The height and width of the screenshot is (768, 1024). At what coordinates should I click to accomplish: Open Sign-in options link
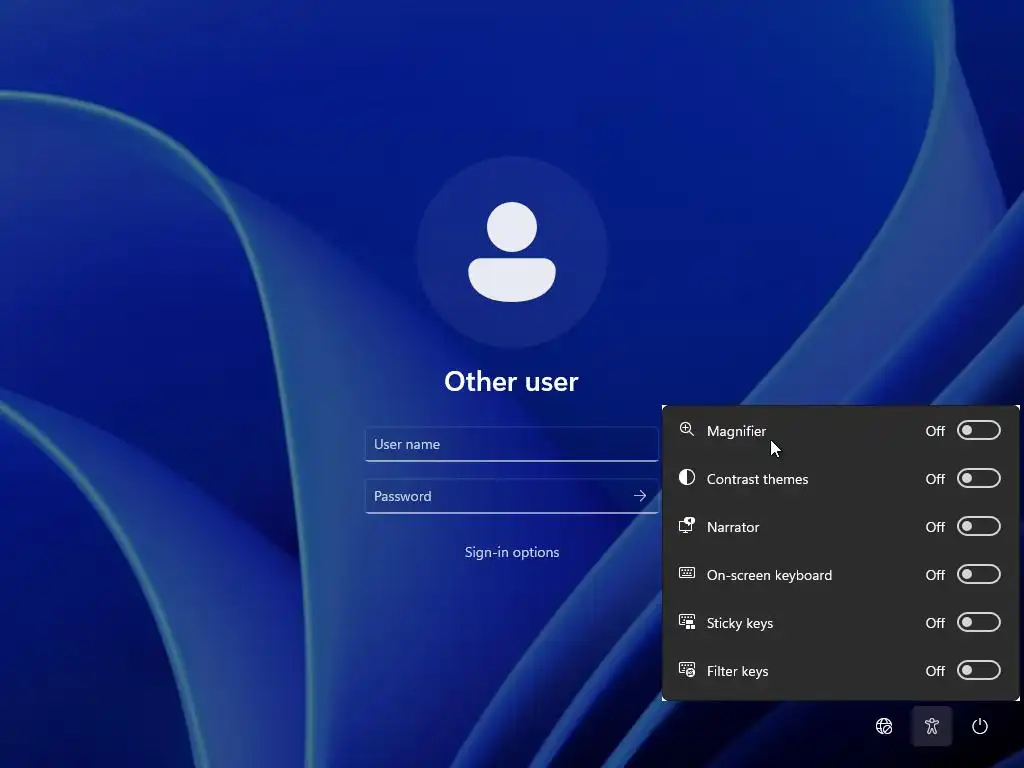point(512,552)
